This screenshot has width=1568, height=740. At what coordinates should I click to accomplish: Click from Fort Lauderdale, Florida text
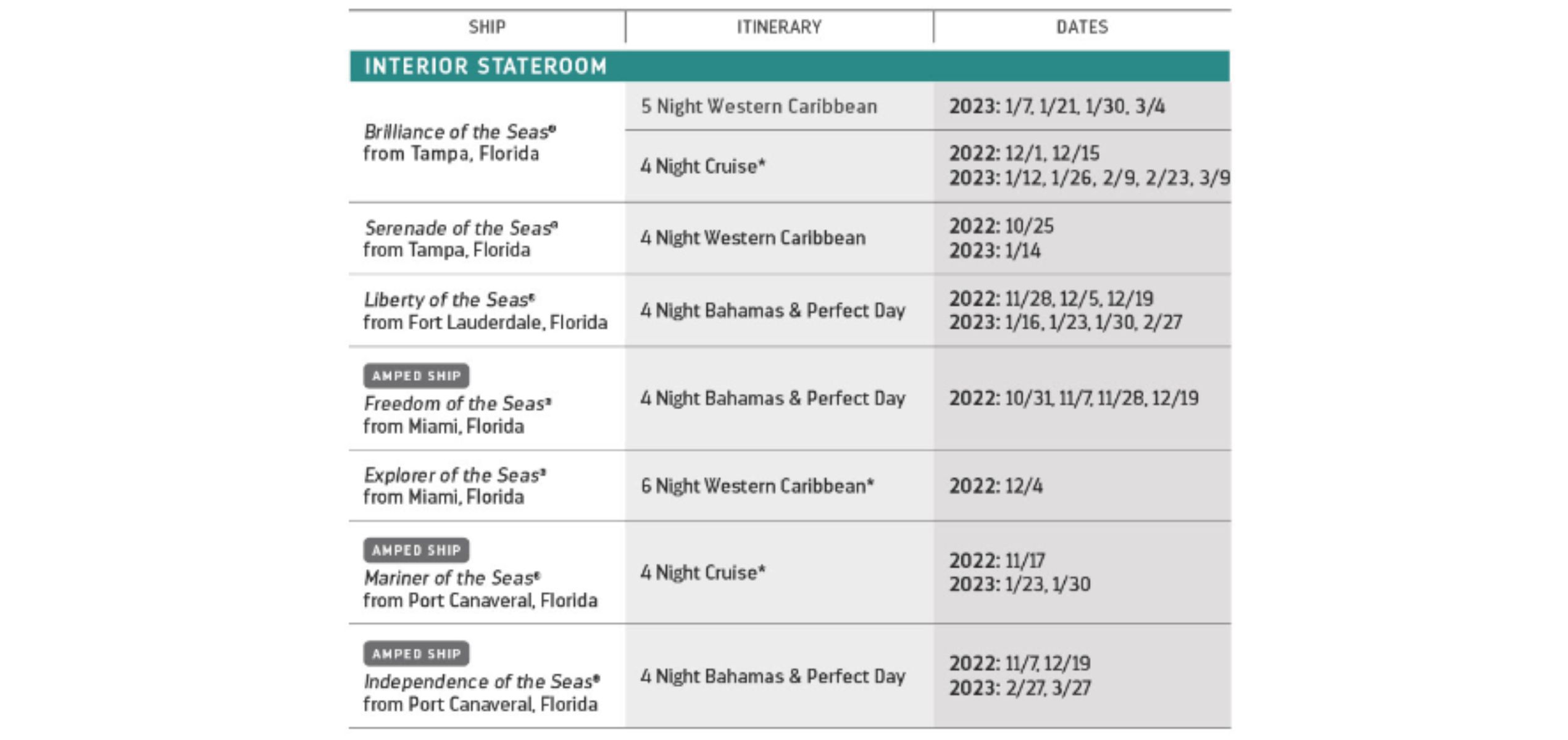pyautogui.click(x=485, y=322)
